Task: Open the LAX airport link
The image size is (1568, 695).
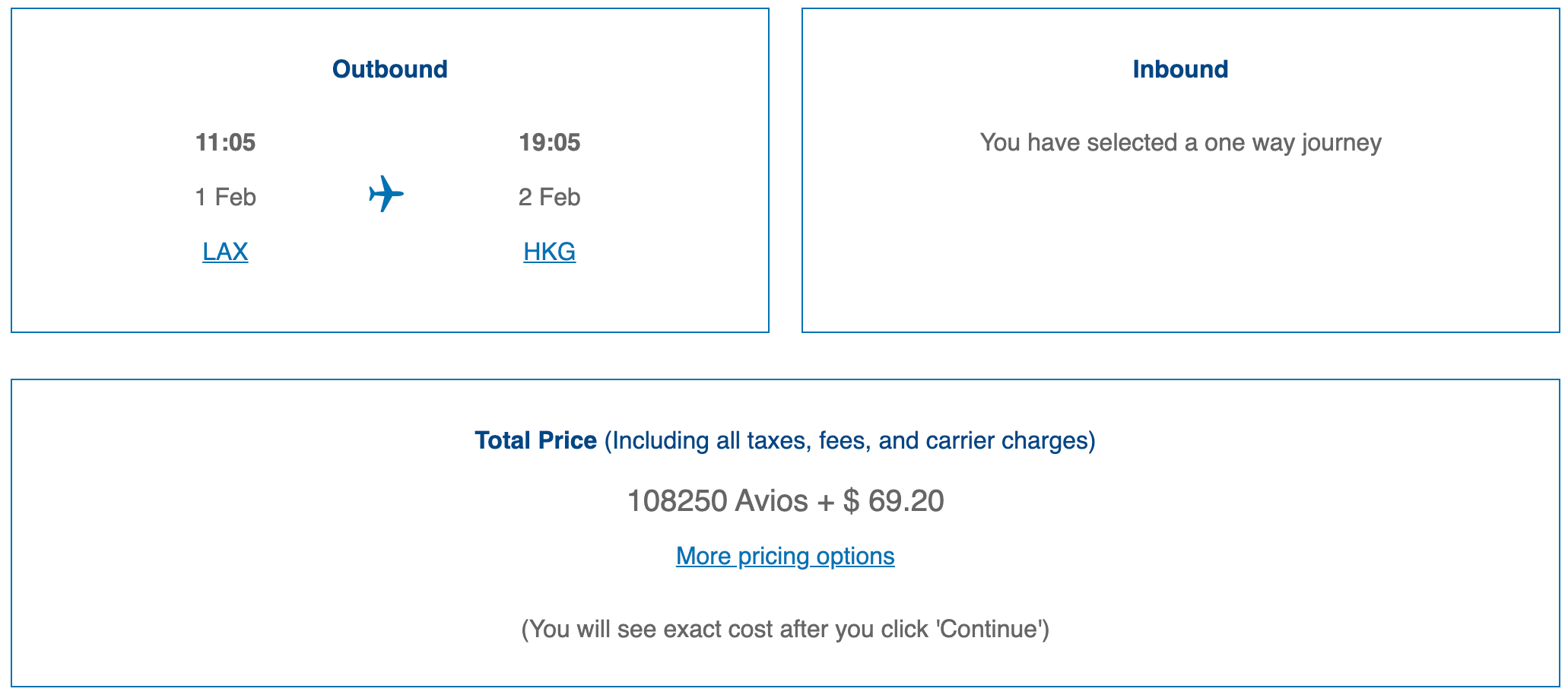Action: (225, 252)
